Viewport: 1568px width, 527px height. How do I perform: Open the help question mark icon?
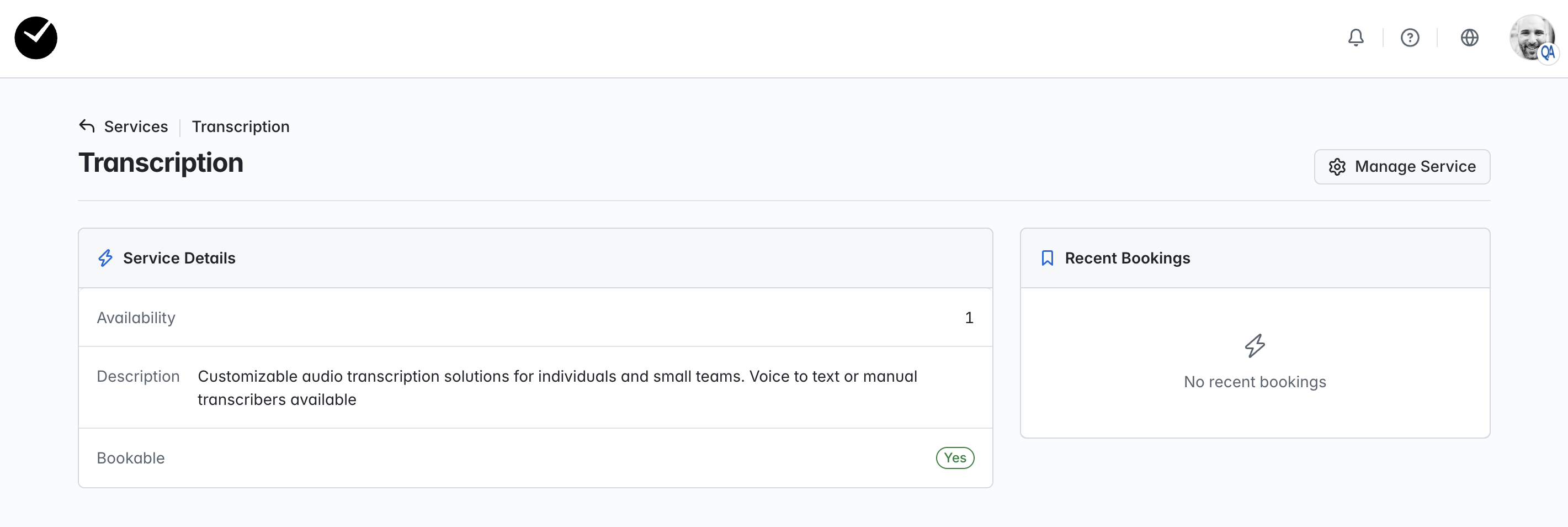tap(1410, 38)
